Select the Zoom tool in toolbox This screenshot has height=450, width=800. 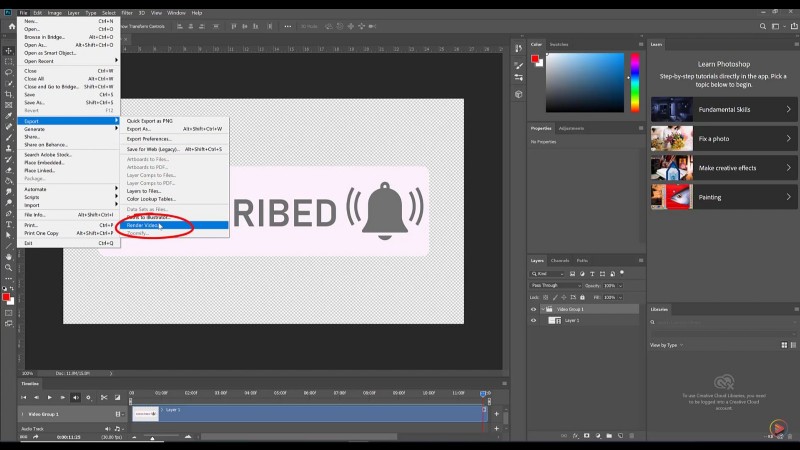click(x=9, y=267)
